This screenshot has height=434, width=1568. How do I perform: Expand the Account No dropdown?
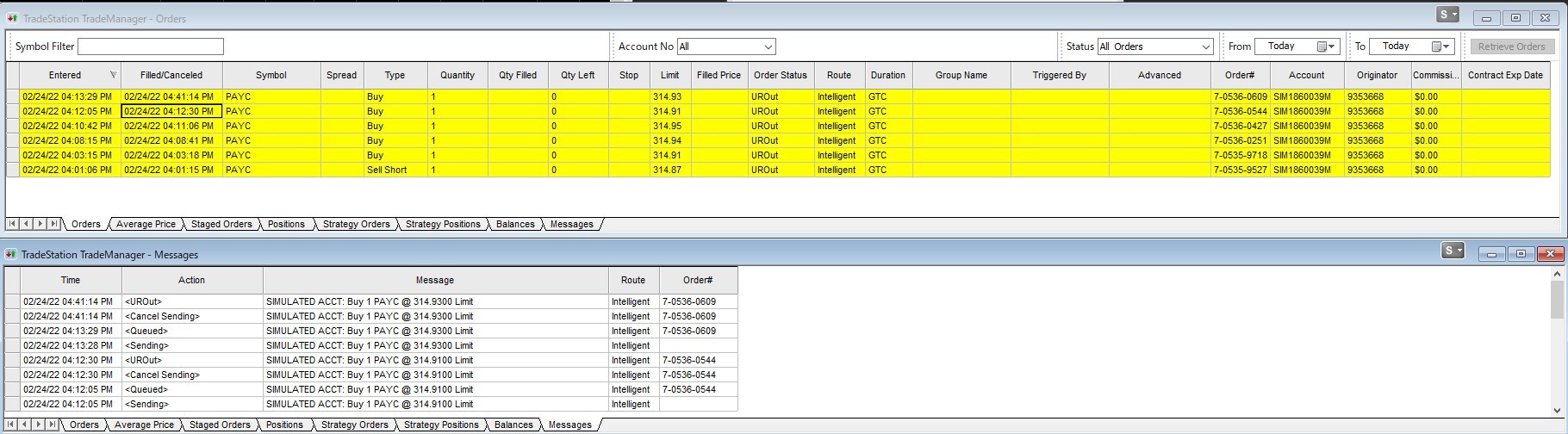click(x=768, y=46)
